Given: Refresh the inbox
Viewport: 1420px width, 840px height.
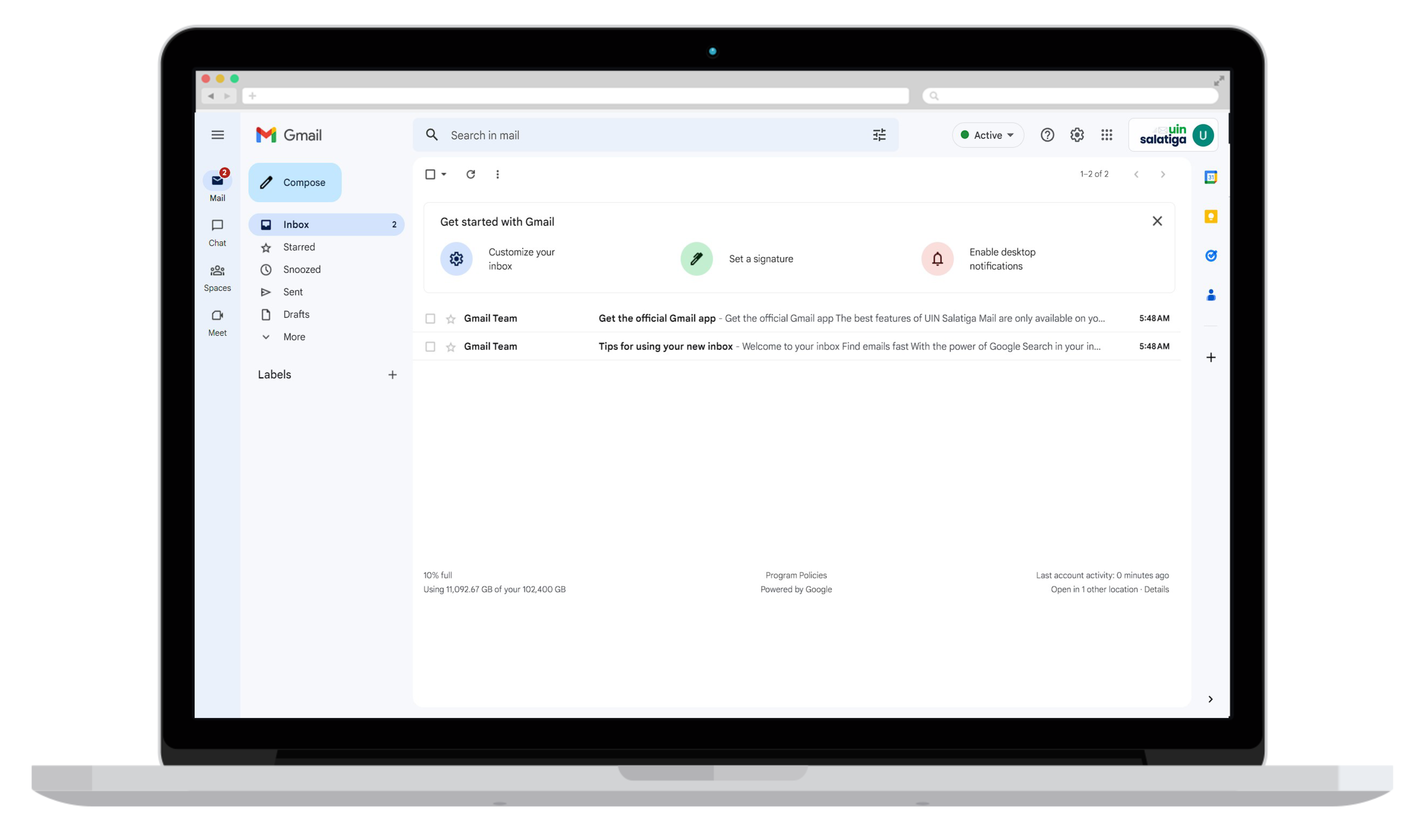Looking at the screenshot, I should (470, 174).
